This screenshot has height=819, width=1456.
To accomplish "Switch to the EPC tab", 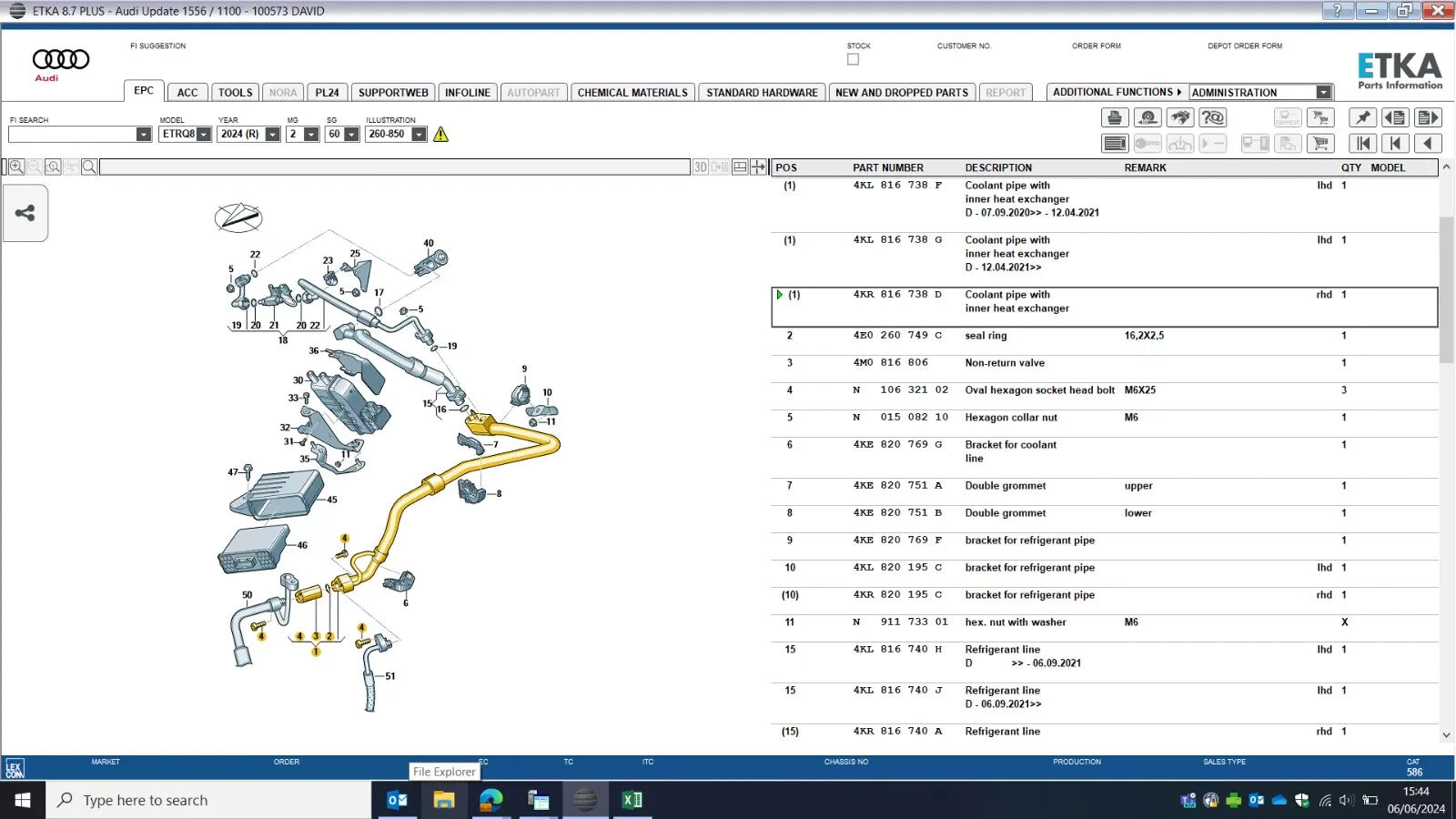I will [144, 91].
